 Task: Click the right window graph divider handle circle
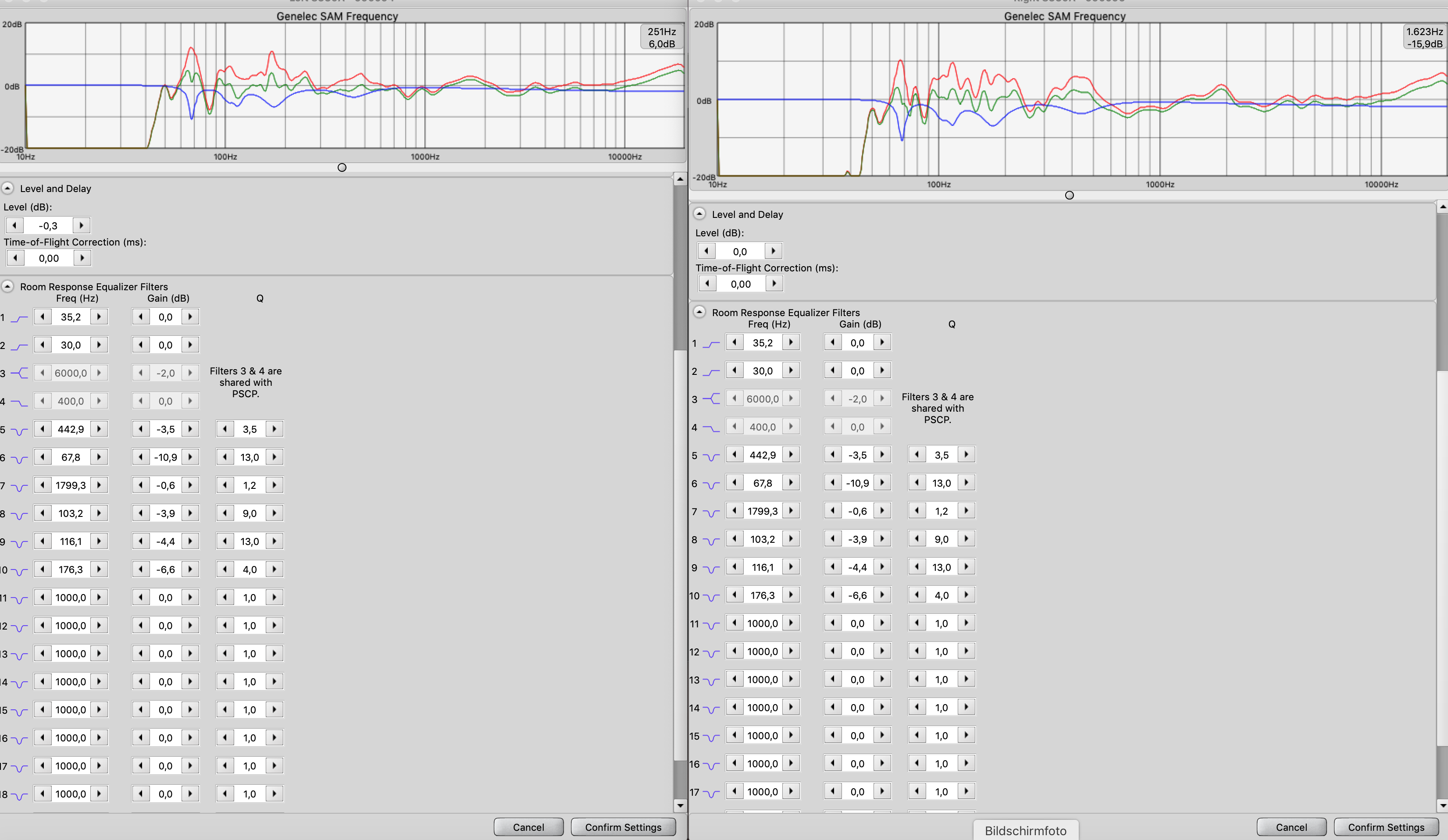coord(1070,196)
